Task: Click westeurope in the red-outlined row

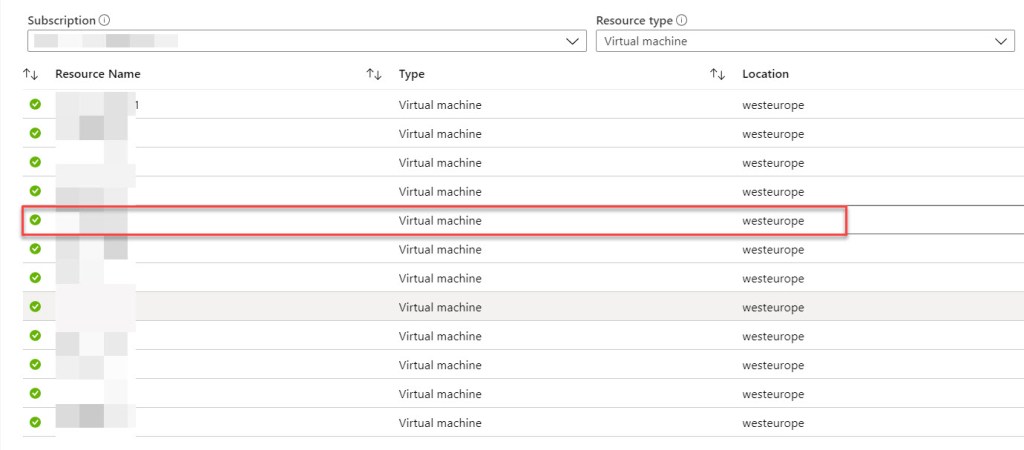Action: coord(773,220)
